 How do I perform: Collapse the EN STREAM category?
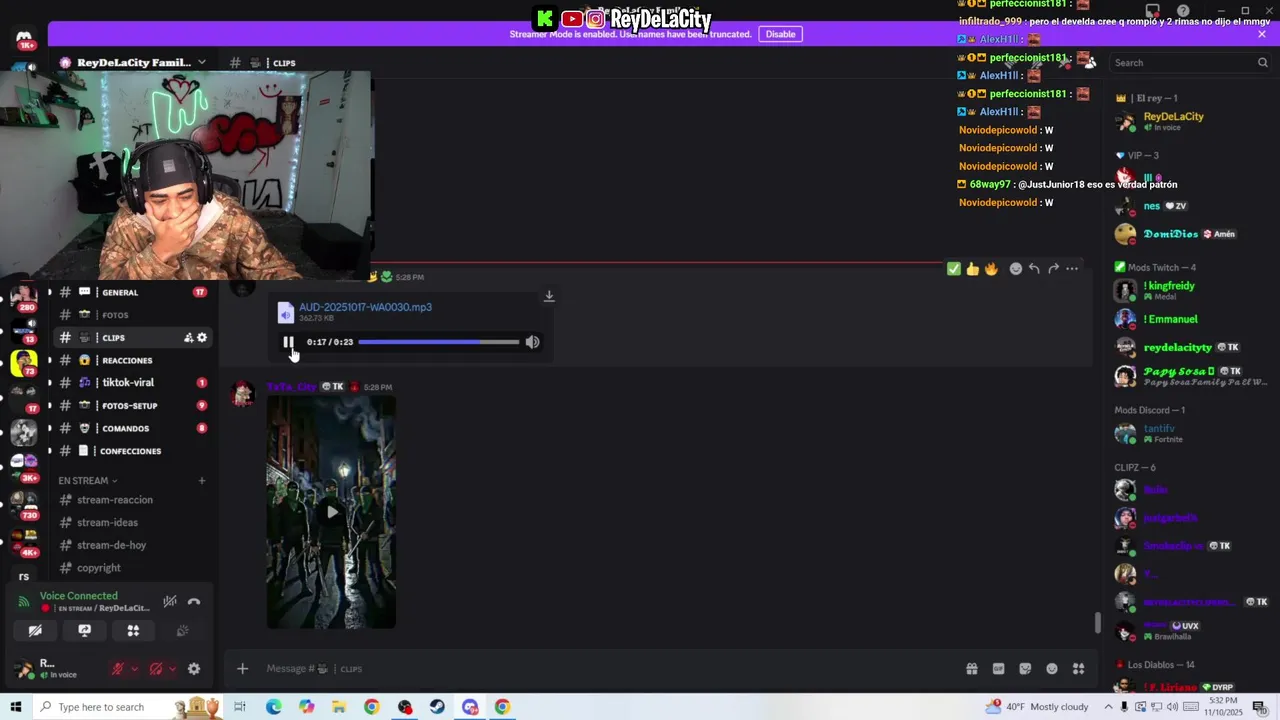[87, 481]
